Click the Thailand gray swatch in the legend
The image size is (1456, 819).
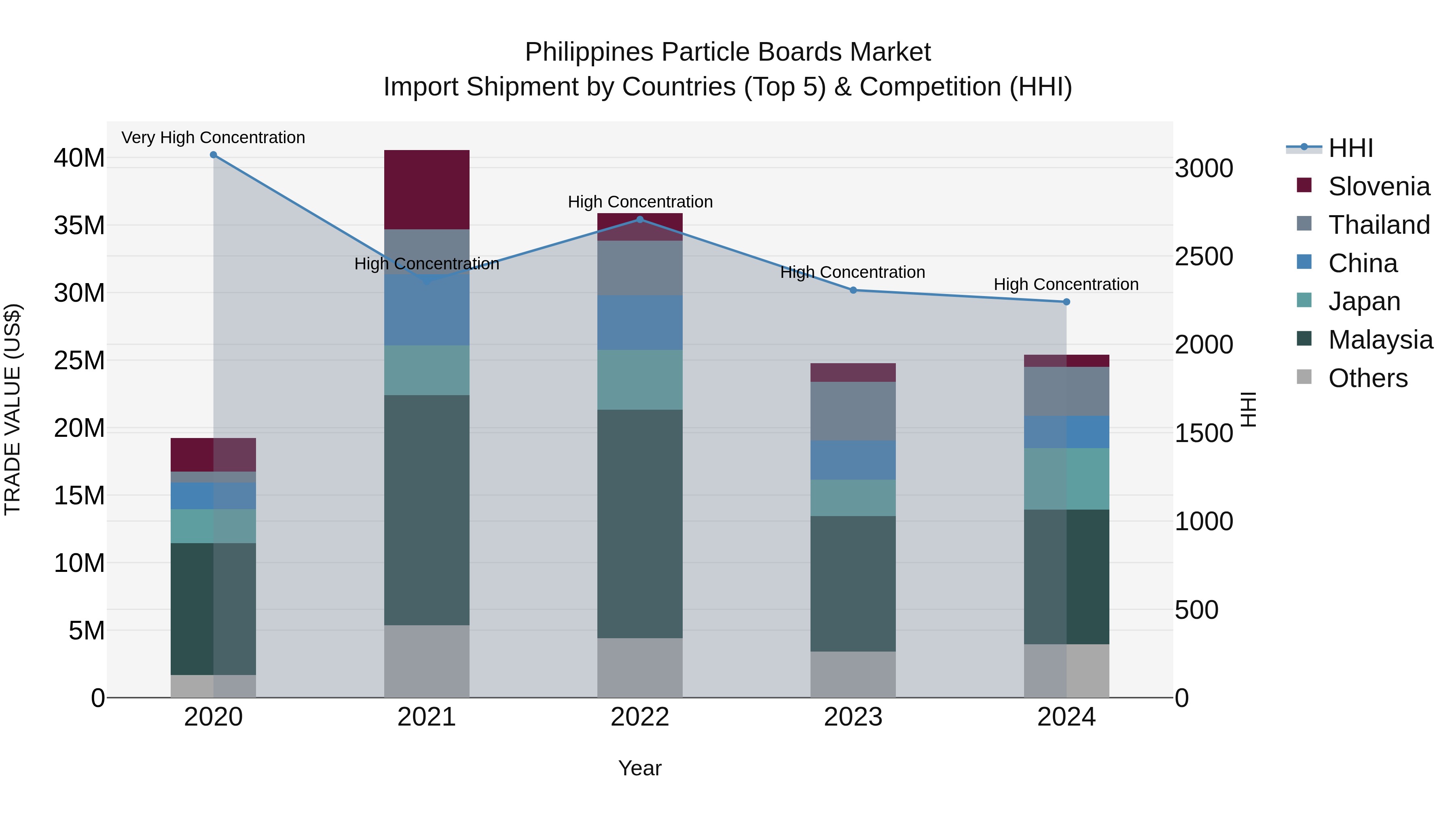point(1304,223)
